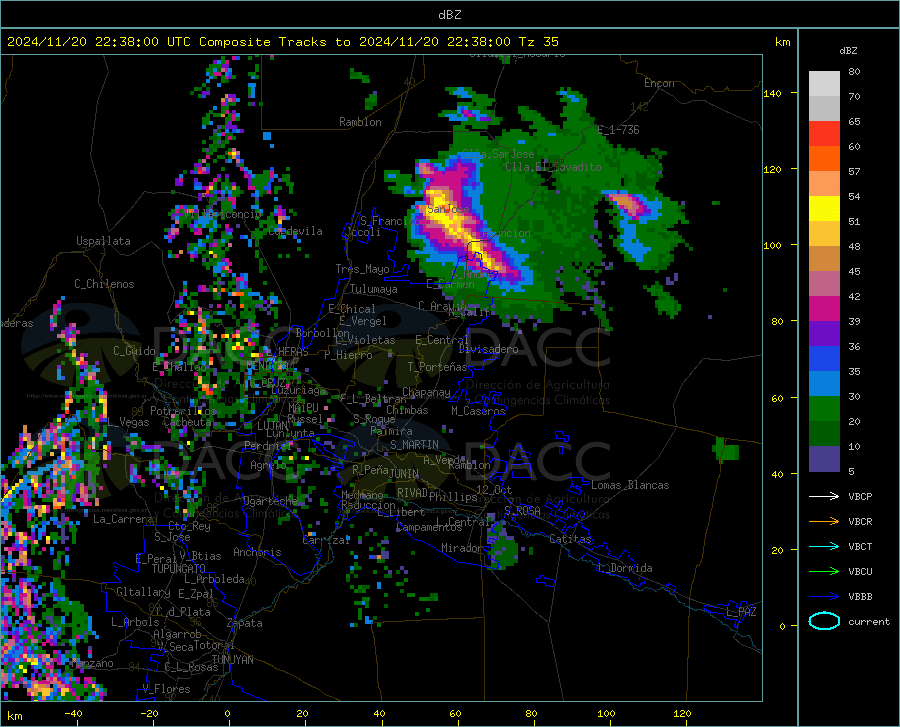This screenshot has width=900, height=727.
Task: Pick the gold swatch between 51 and 48
Action: click(824, 234)
